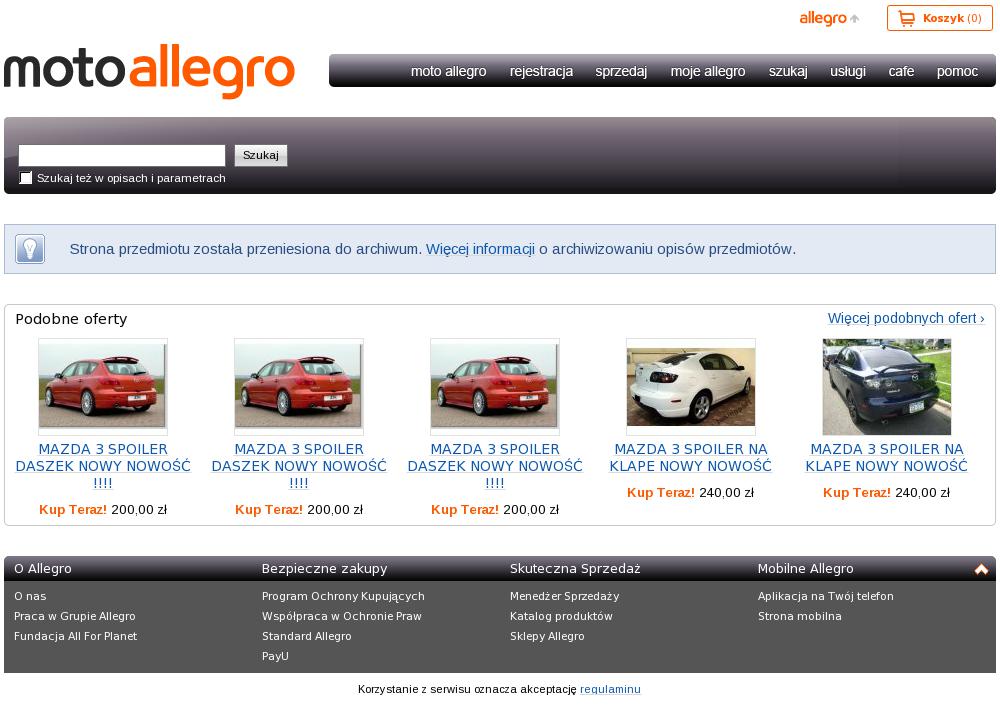Open 'Więcej podobnych ofert' link
1000x709 pixels.
pos(906,318)
